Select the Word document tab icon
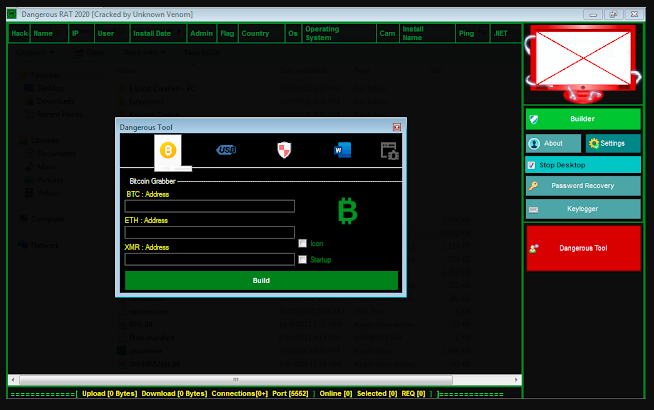This screenshot has width=654, height=410. (343, 150)
